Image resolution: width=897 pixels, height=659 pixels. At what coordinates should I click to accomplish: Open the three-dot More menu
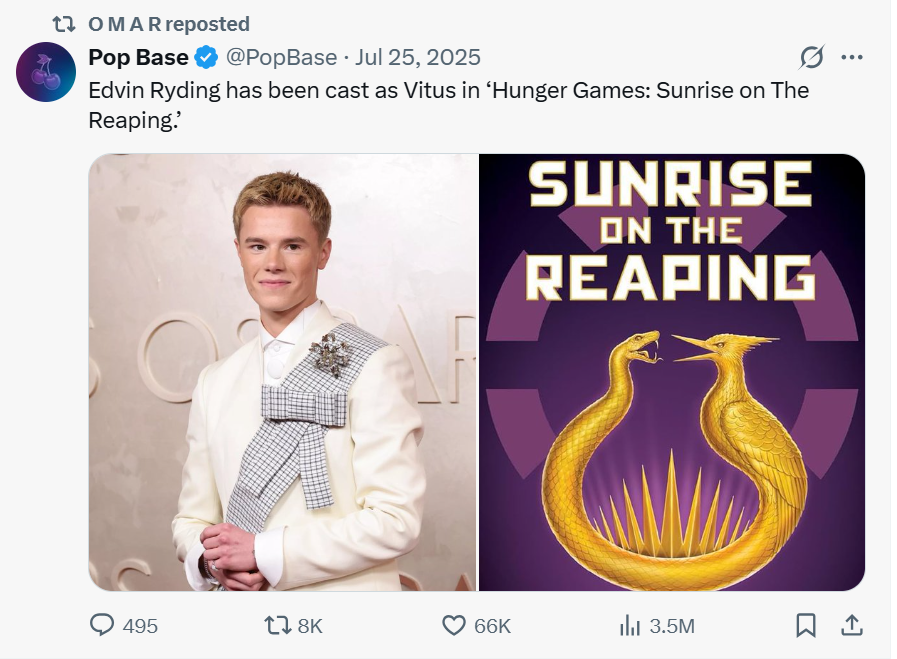pos(852,57)
